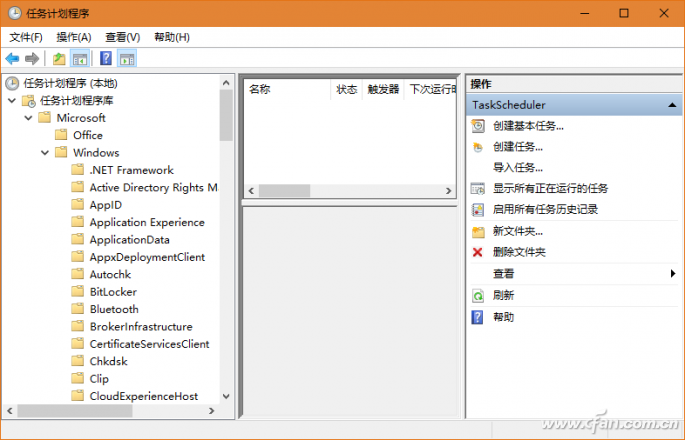Screen dimensions: 685x440
Task: Click the blue Help toolbar icon
Action: point(106,58)
